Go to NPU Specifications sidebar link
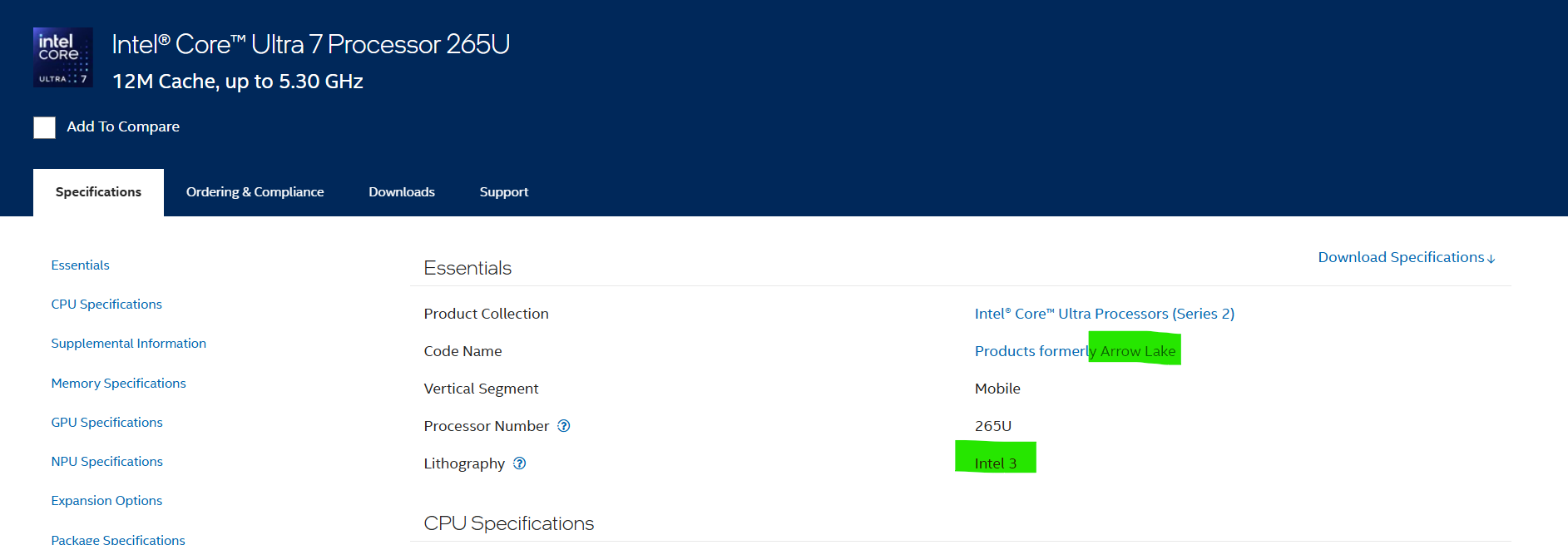 tap(106, 462)
